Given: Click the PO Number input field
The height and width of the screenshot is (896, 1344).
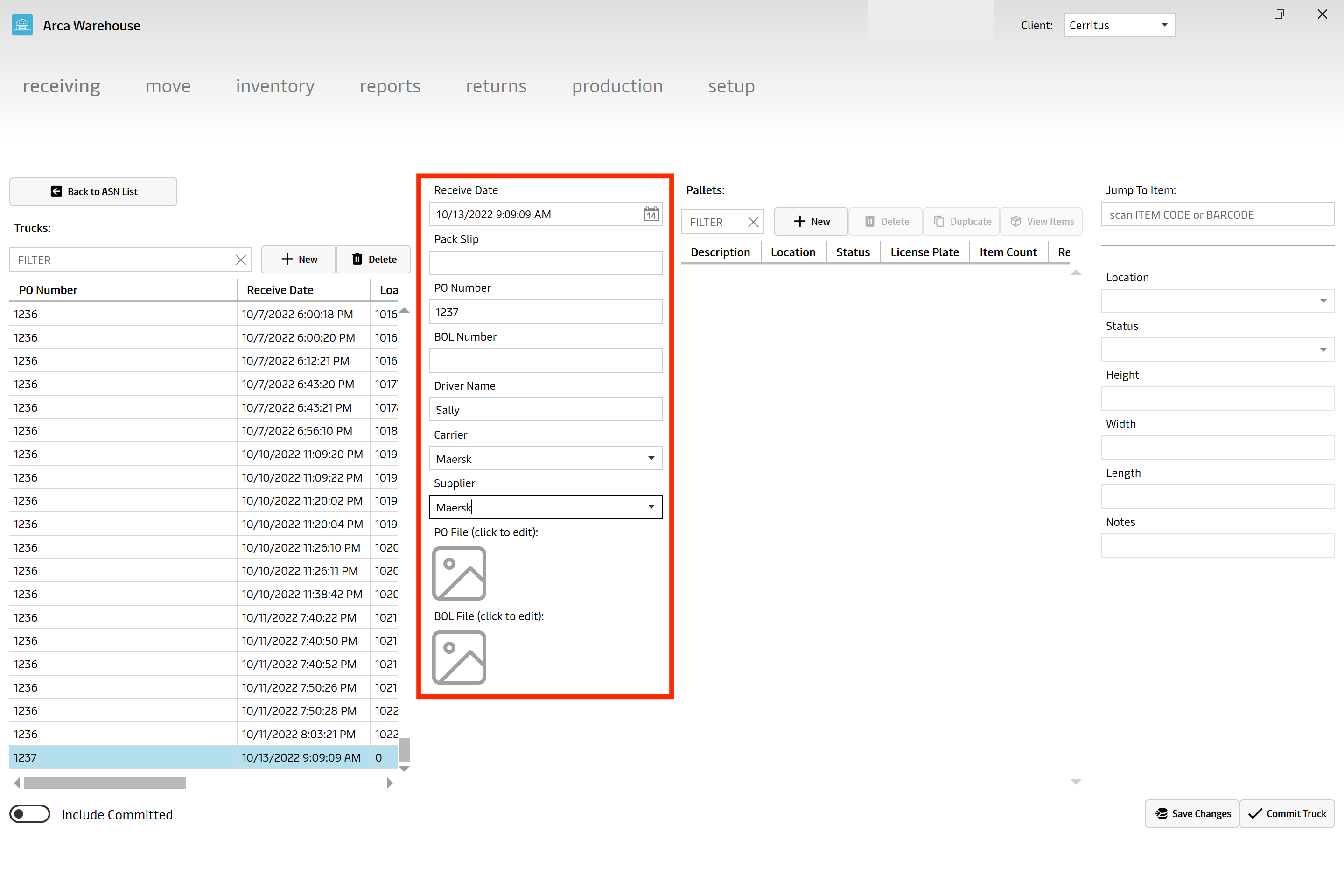Looking at the screenshot, I should 547,311.
